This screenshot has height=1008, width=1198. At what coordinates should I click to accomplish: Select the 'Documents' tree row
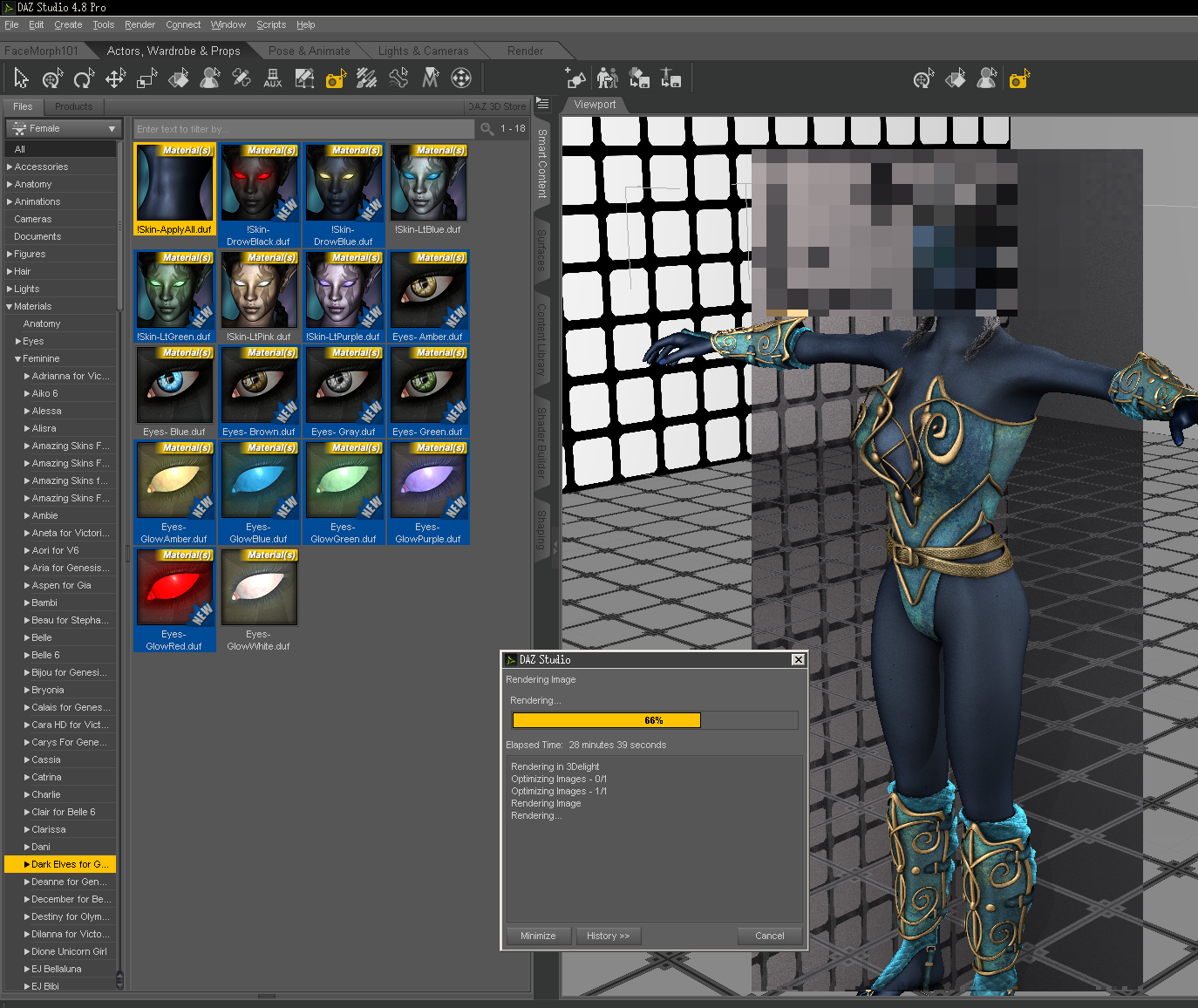pyautogui.click(x=60, y=236)
